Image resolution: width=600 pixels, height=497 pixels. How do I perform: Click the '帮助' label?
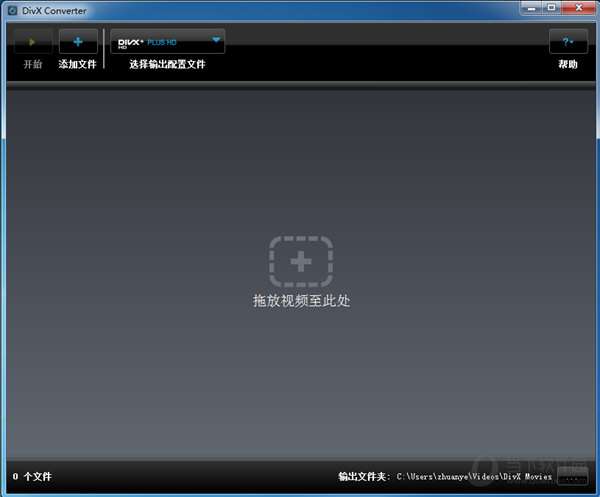pyautogui.click(x=568, y=64)
